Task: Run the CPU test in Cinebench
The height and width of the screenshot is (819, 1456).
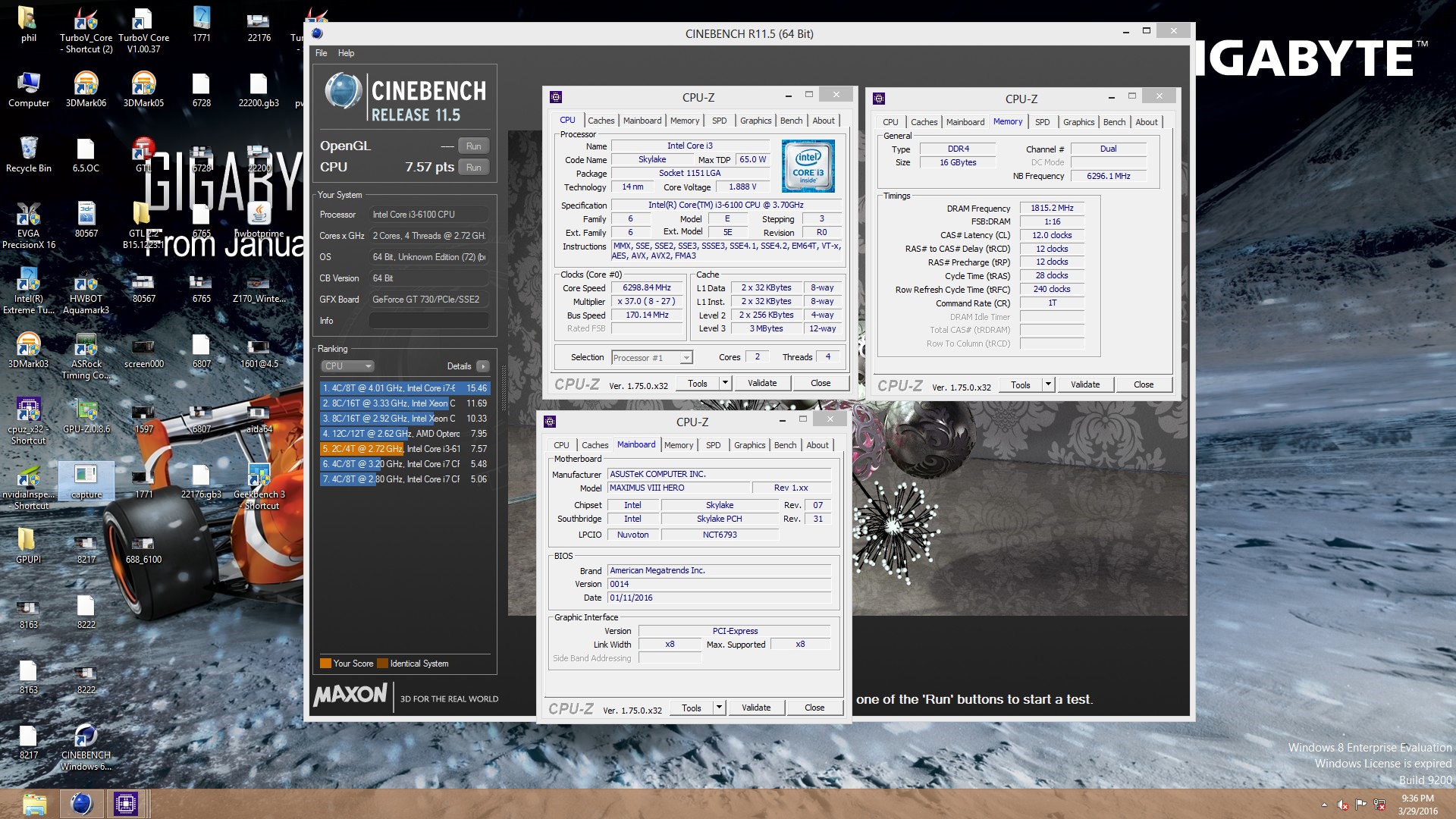Action: point(474,167)
